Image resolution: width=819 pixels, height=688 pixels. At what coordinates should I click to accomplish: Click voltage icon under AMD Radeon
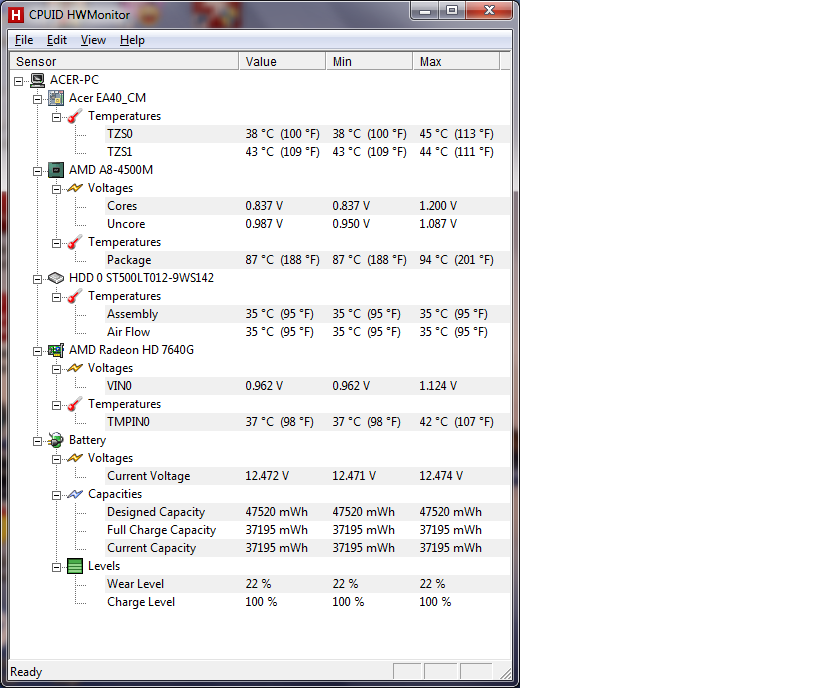[75, 368]
